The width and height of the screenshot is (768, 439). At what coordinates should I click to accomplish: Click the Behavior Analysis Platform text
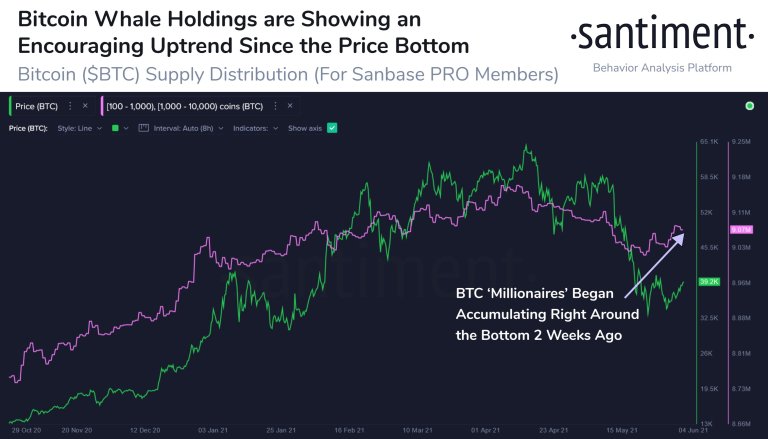pyautogui.click(x=662, y=68)
